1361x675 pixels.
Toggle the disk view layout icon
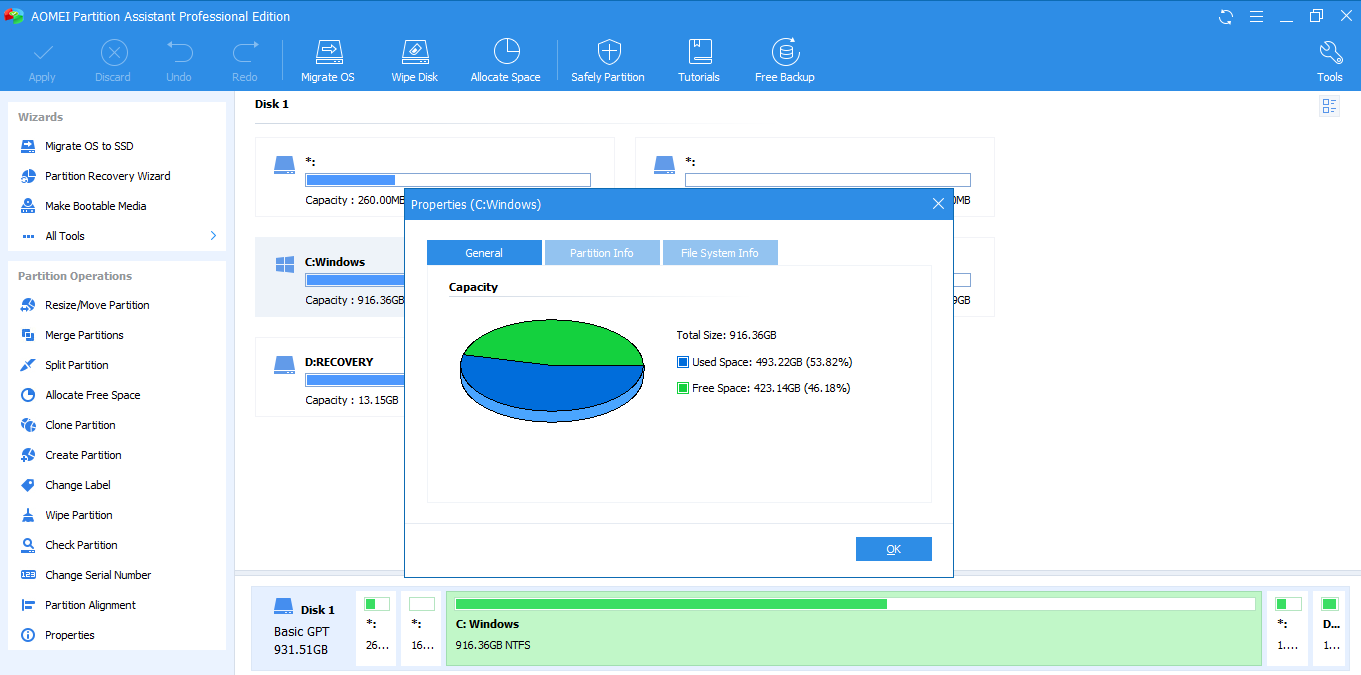pyautogui.click(x=1329, y=106)
